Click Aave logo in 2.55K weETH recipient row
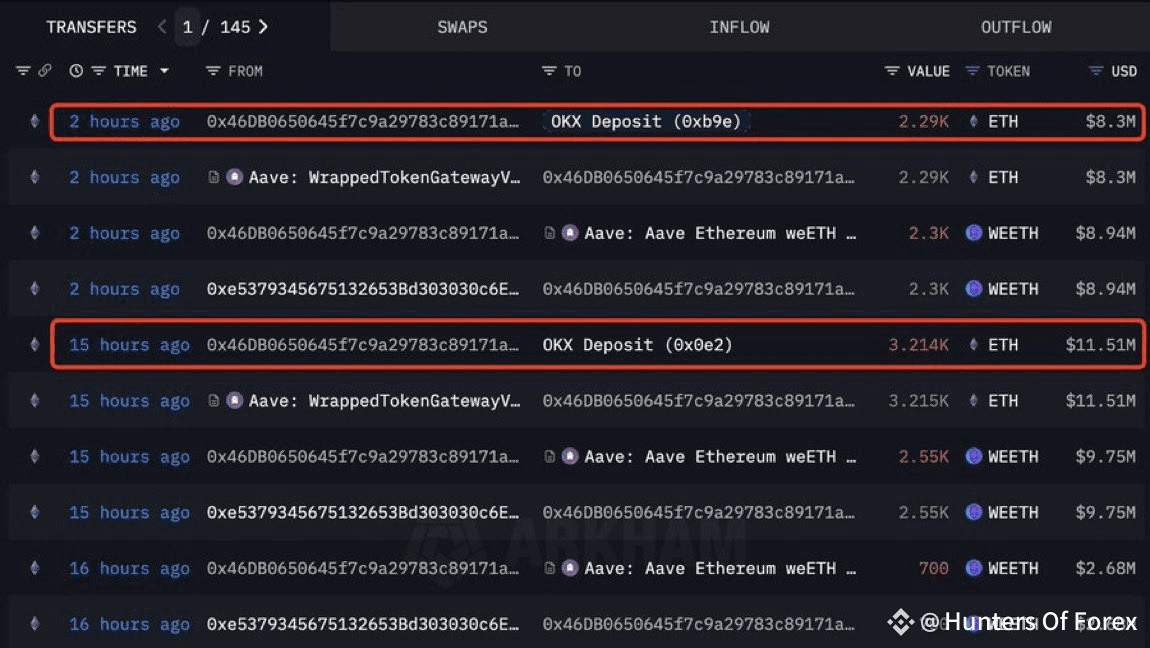Viewport: 1150px width, 648px height. pyautogui.click(x=570, y=457)
